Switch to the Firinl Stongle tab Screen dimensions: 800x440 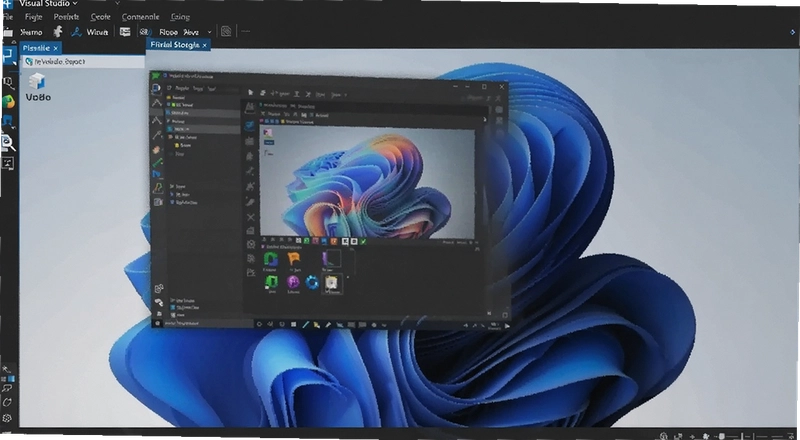click(175, 45)
